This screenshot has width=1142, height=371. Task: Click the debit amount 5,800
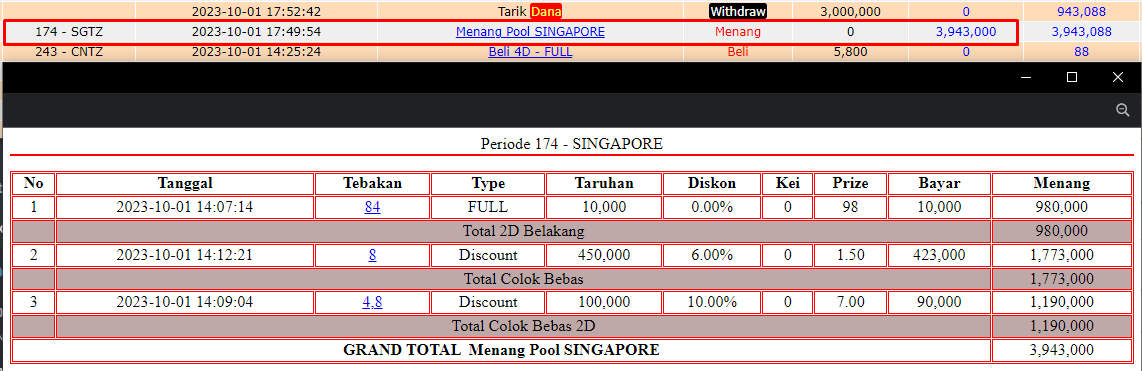click(x=851, y=52)
